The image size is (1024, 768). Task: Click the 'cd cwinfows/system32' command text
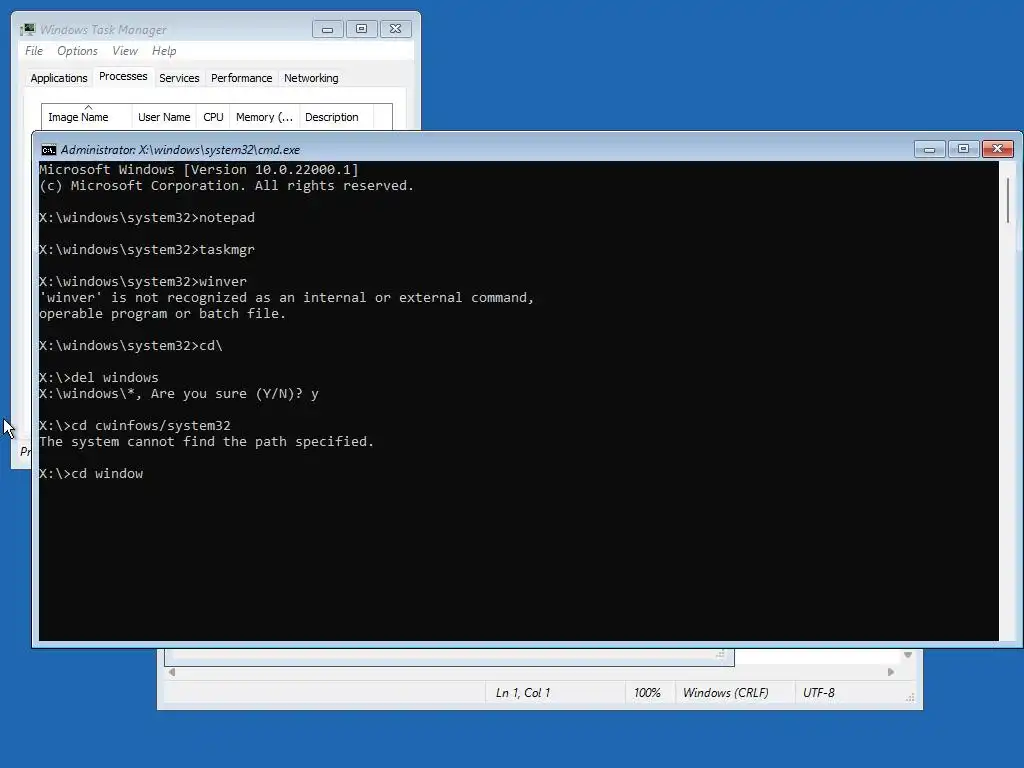pos(151,426)
